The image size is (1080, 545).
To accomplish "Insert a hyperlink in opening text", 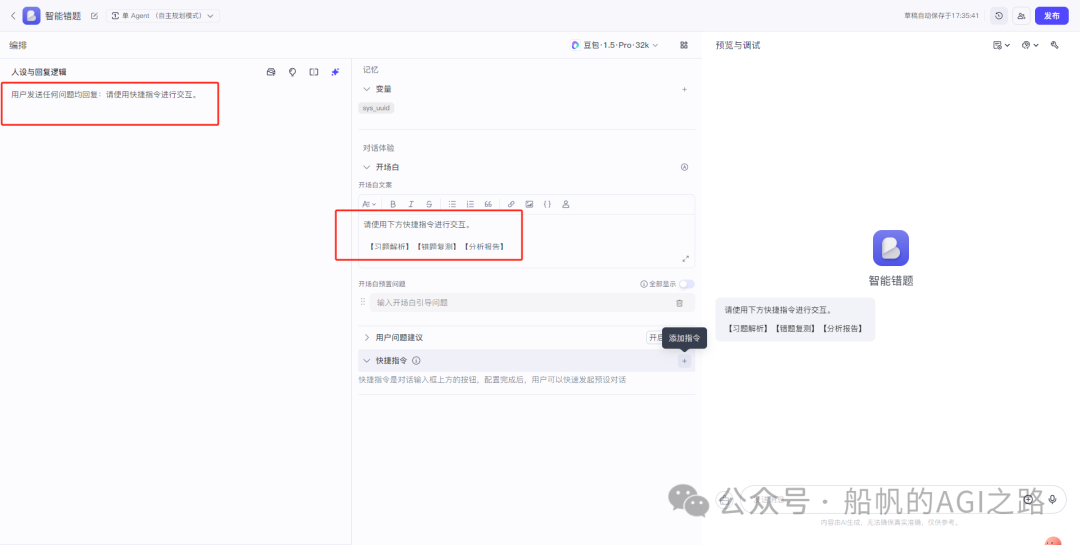I will [x=511, y=204].
